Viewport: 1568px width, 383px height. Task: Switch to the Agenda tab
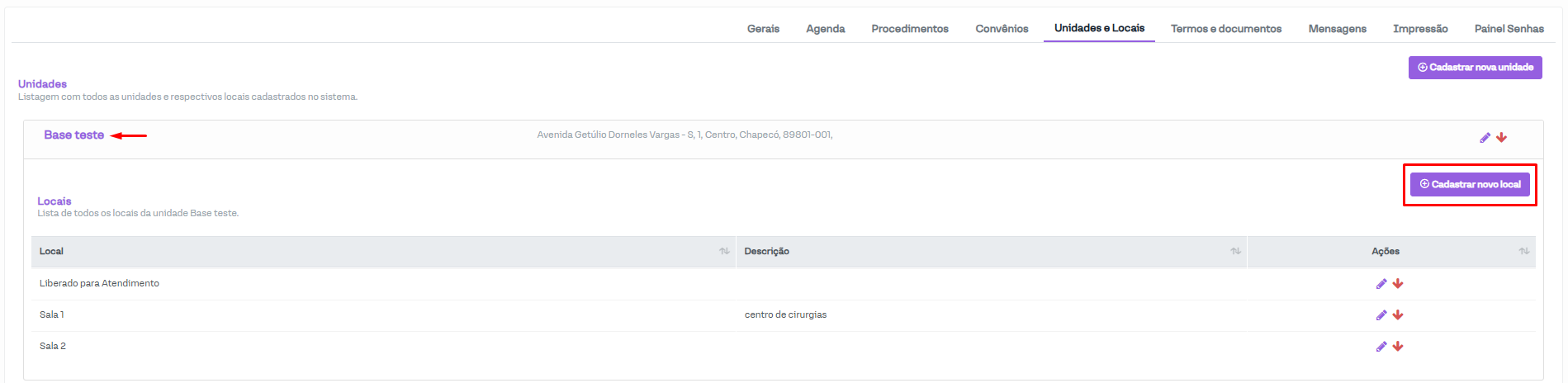click(825, 29)
